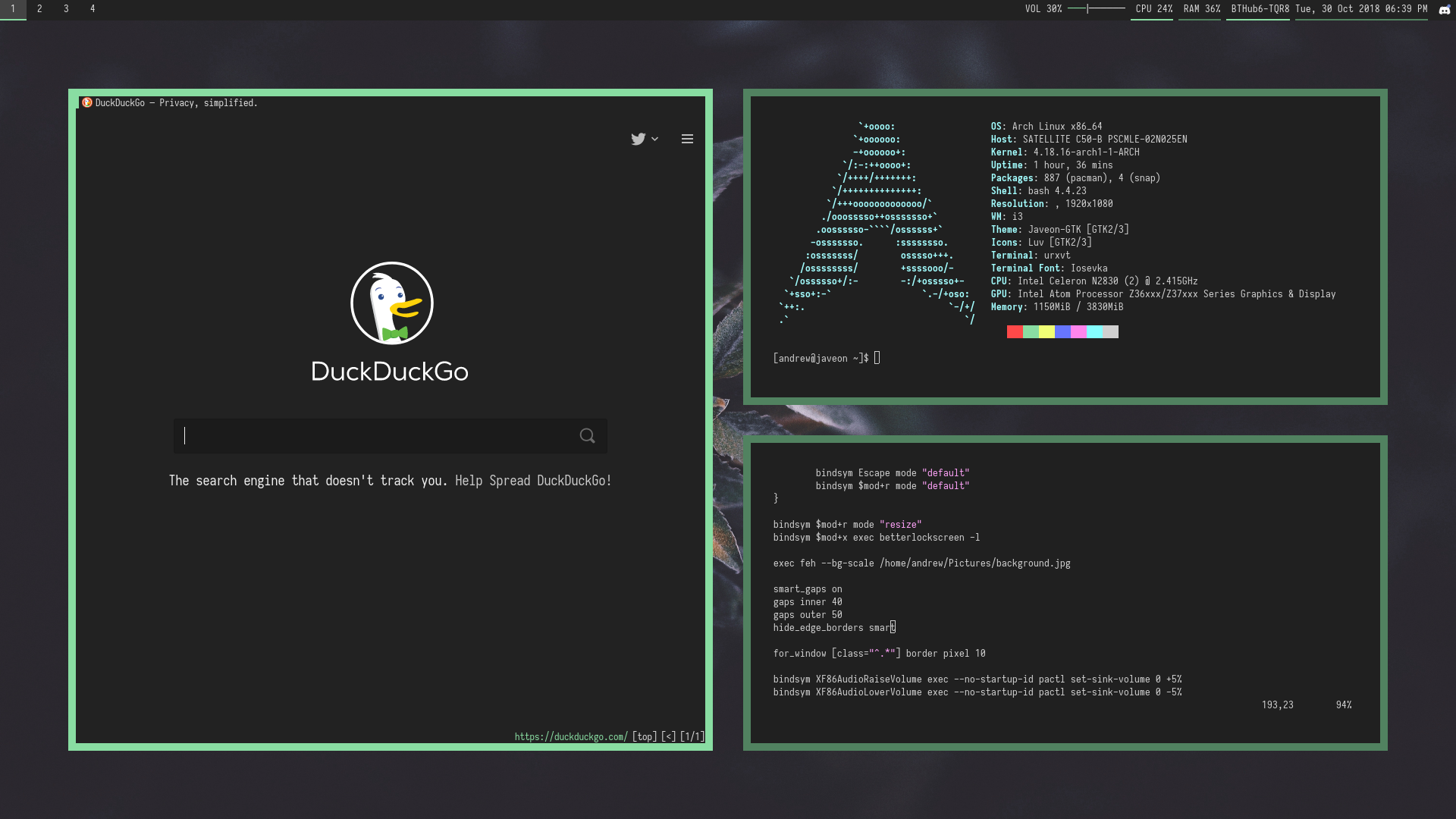Click the XF86AudioRaiseVolume bindsym line
Image resolution: width=1456 pixels, height=819 pixels.
(x=977, y=679)
